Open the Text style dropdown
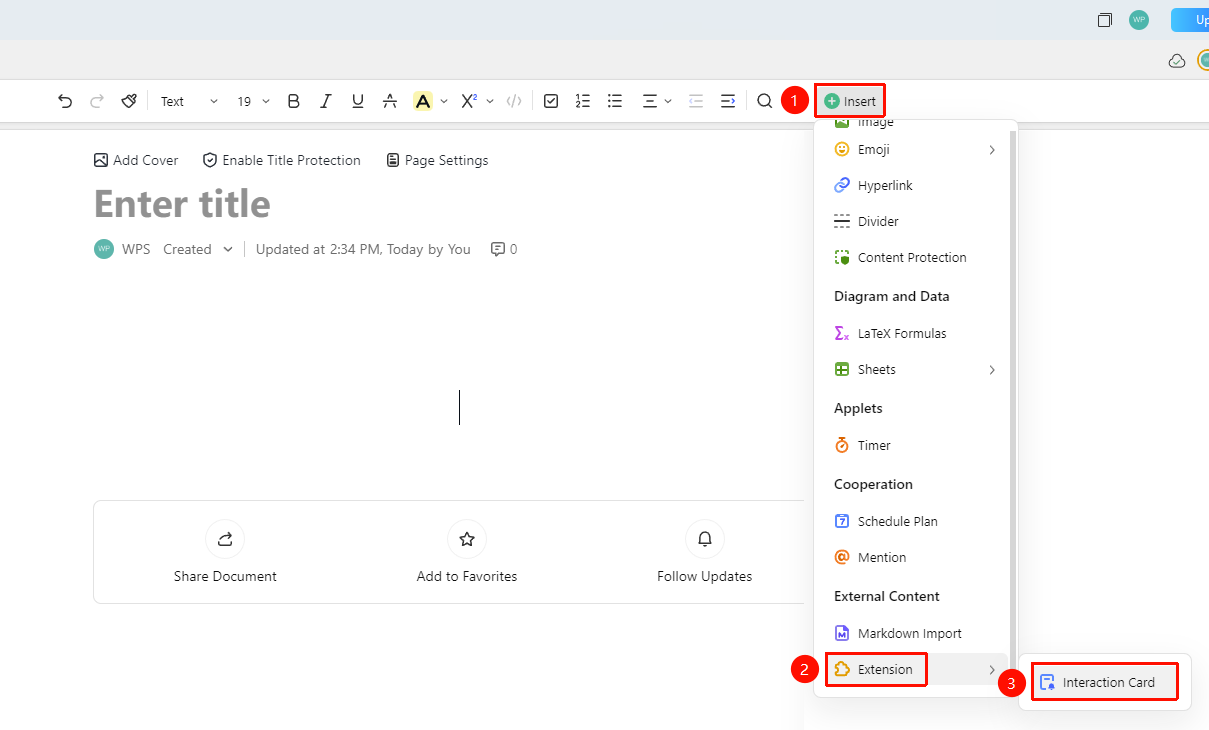The width and height of the screenshot is (1209, 730). pos(189,101)
